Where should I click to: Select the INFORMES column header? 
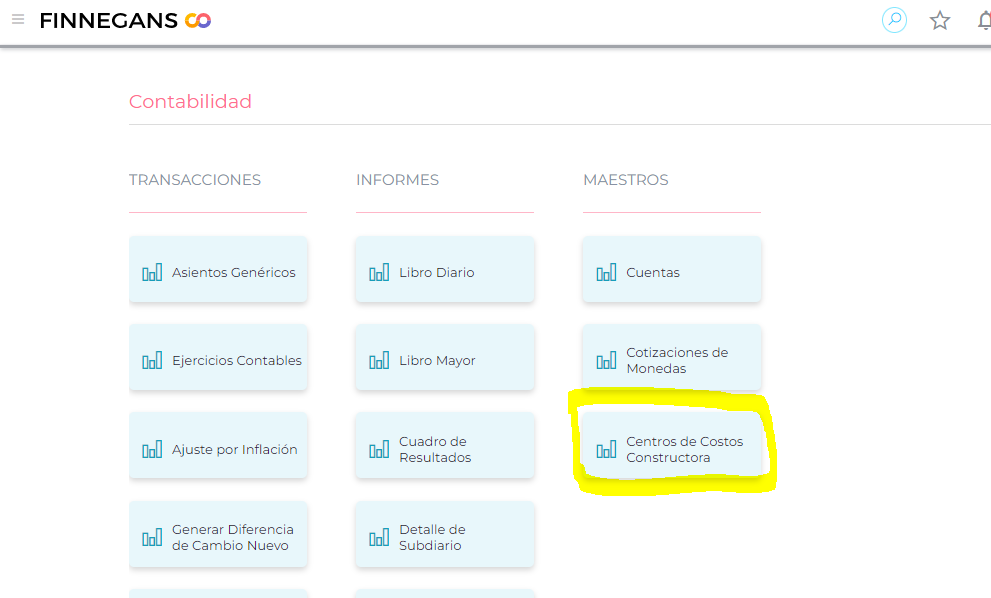click(x=397, y=180)
